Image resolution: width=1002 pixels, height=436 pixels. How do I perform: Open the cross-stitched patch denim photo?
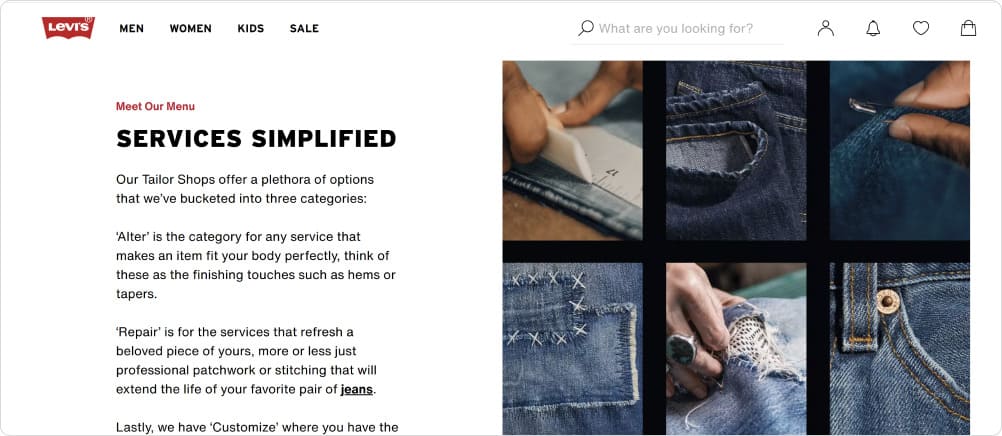(572, 348)
